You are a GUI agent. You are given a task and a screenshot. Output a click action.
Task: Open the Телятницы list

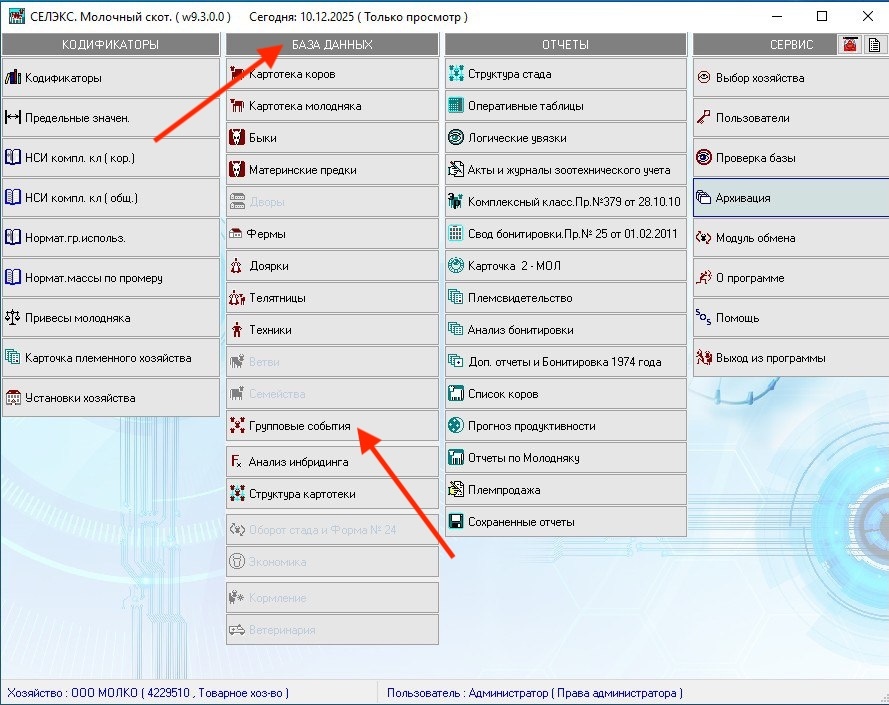pyautogui.click(x=332, y=298)
